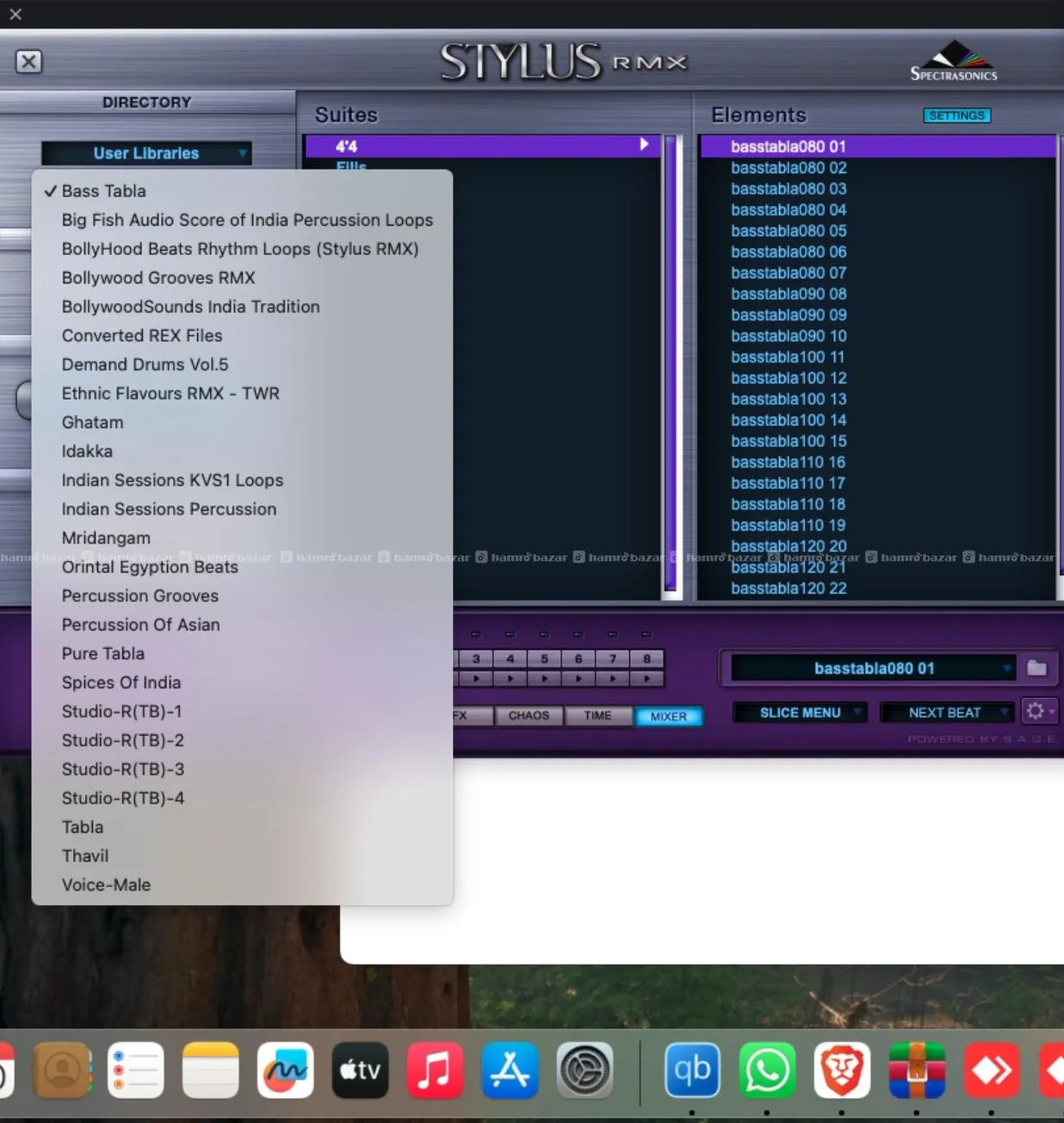Pick the Ghatam library
Viewport: 1064px width, 1123px height.
pos(242,422)
